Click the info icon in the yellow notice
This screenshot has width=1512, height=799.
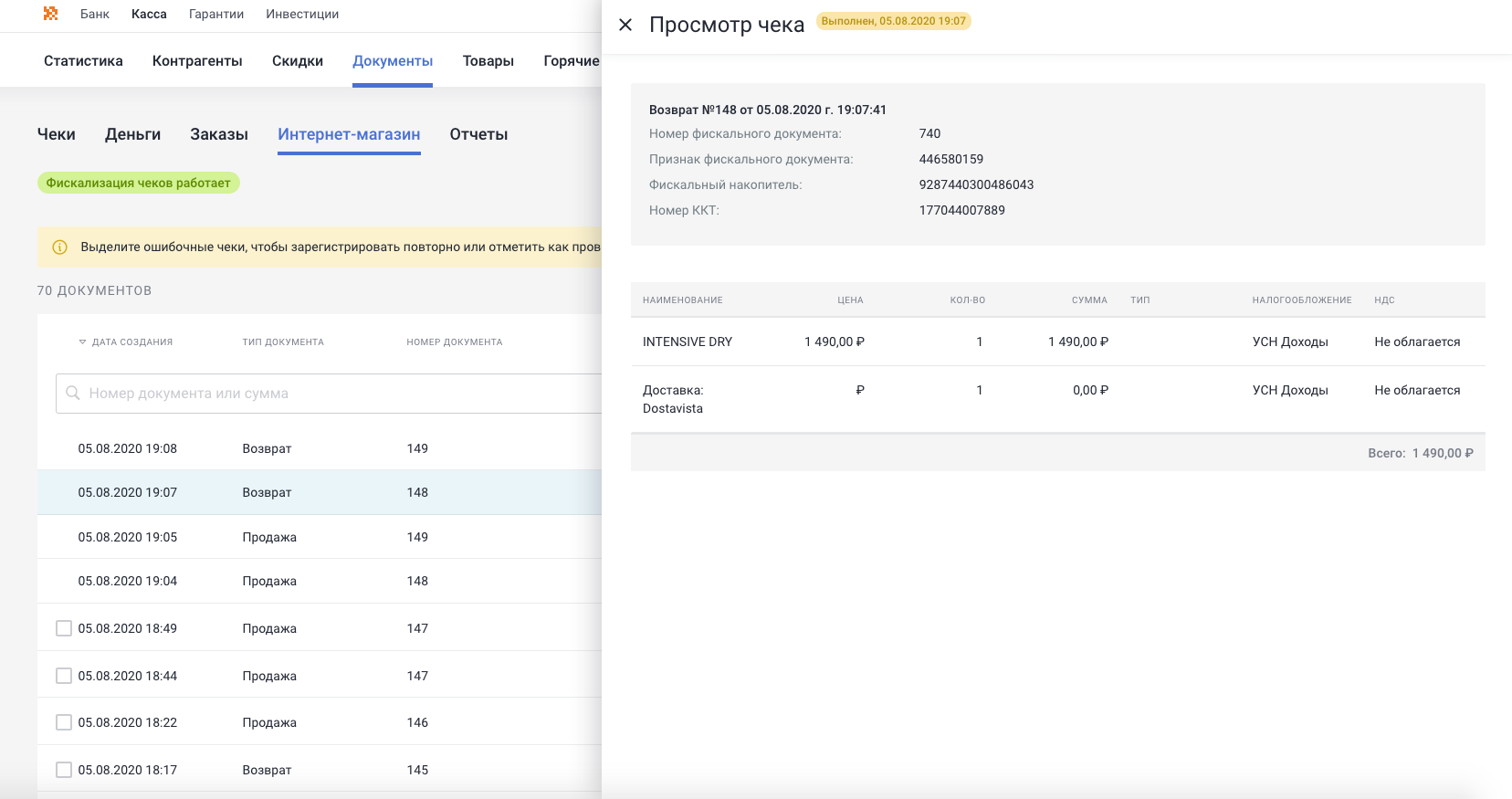[60, 247]
